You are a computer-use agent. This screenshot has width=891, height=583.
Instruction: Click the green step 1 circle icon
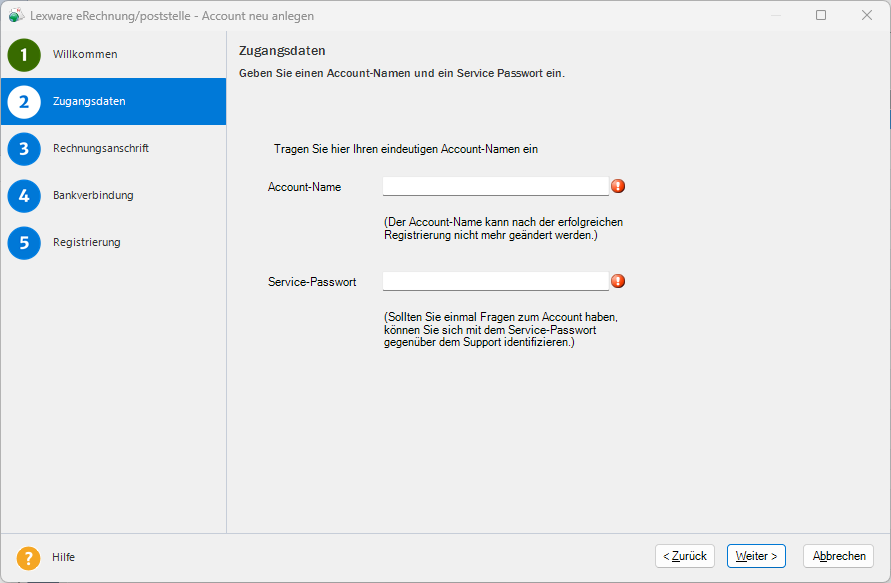click(x=24, y=55)
